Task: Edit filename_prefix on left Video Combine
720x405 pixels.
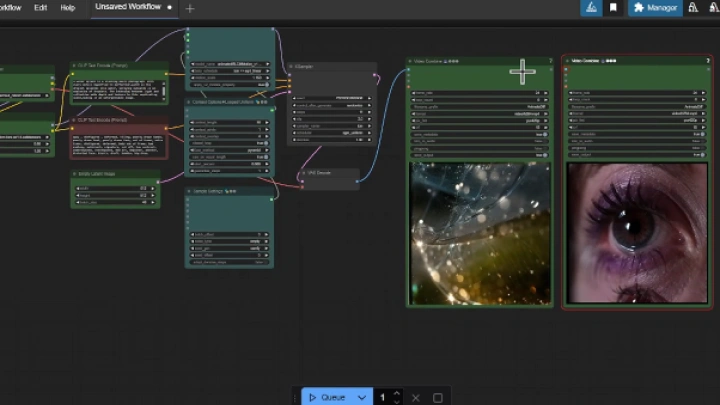Action: click(x=479, y=107)
